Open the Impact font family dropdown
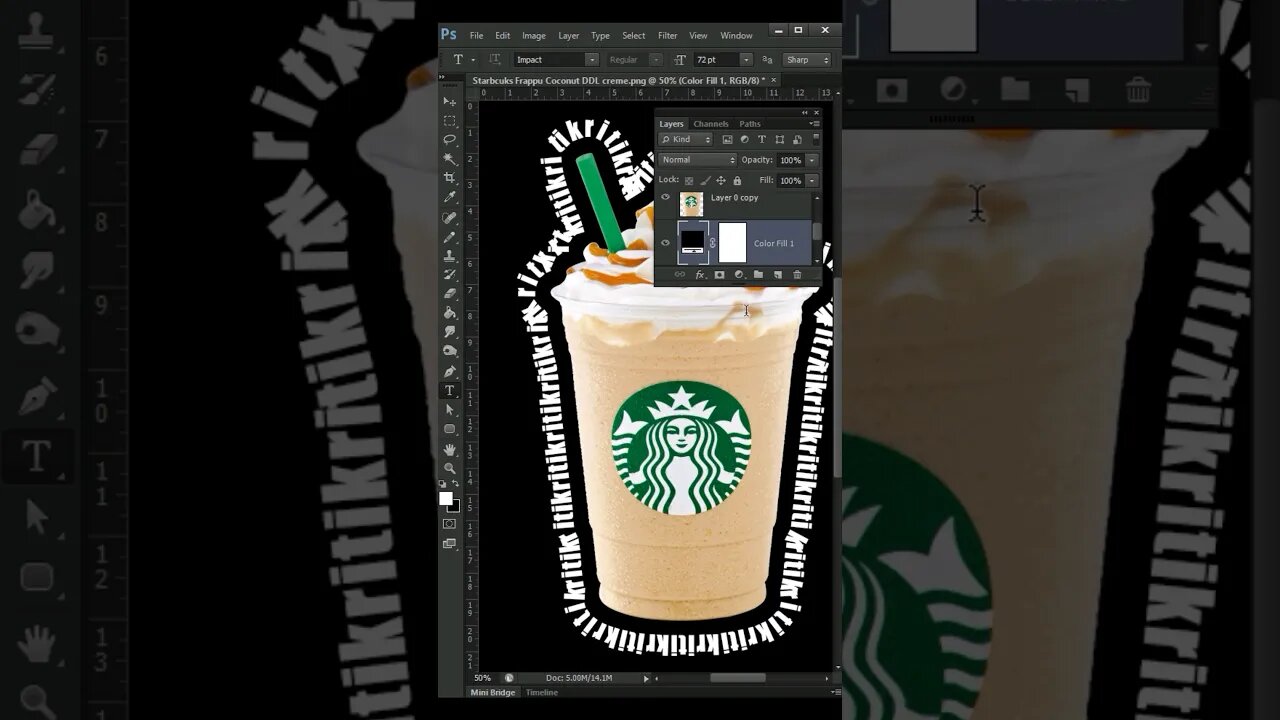Screen dimensions: 1280x720 pyautogui.click(x=592, y=60)
